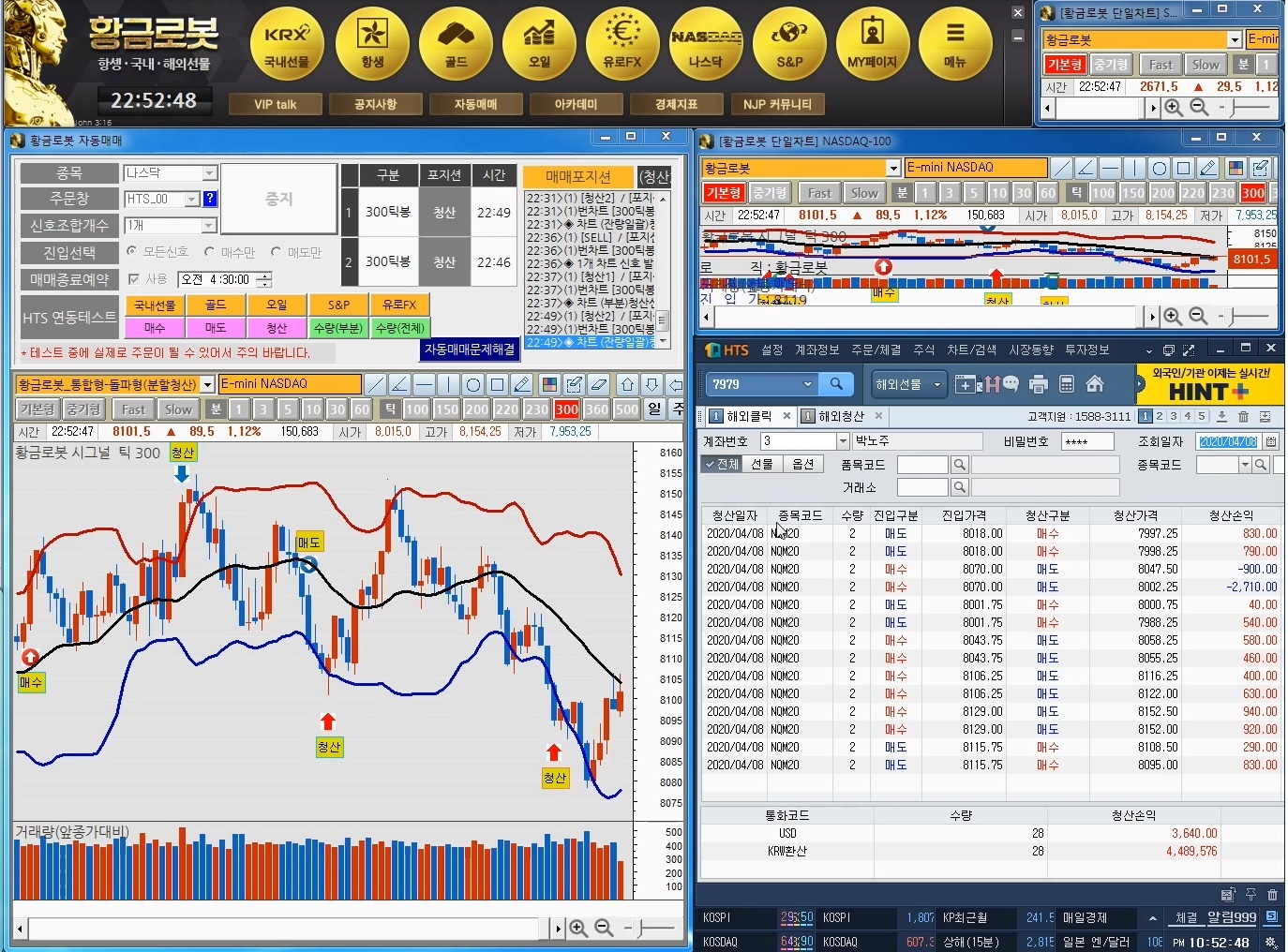
Task: Expand 종목 나스닥 dropdown
Action: coord(210,173)
